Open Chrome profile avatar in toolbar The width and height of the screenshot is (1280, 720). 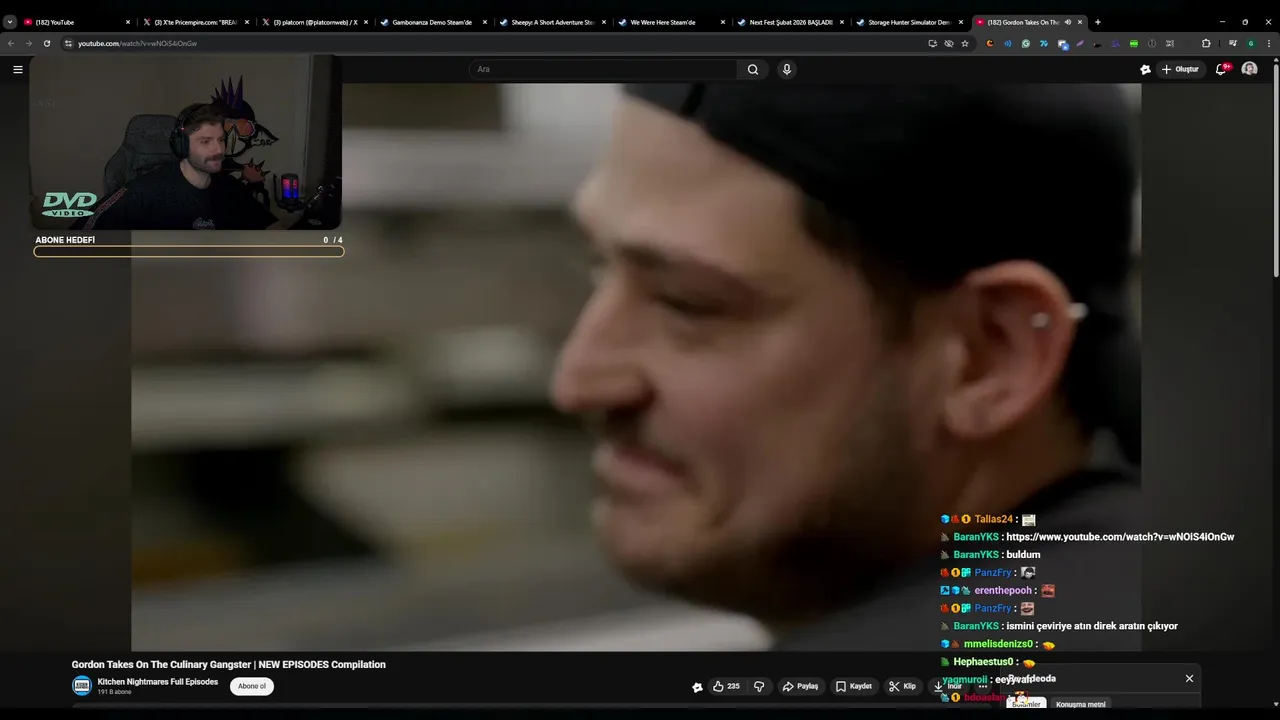pyautogui.click(x=1251, y=43)
